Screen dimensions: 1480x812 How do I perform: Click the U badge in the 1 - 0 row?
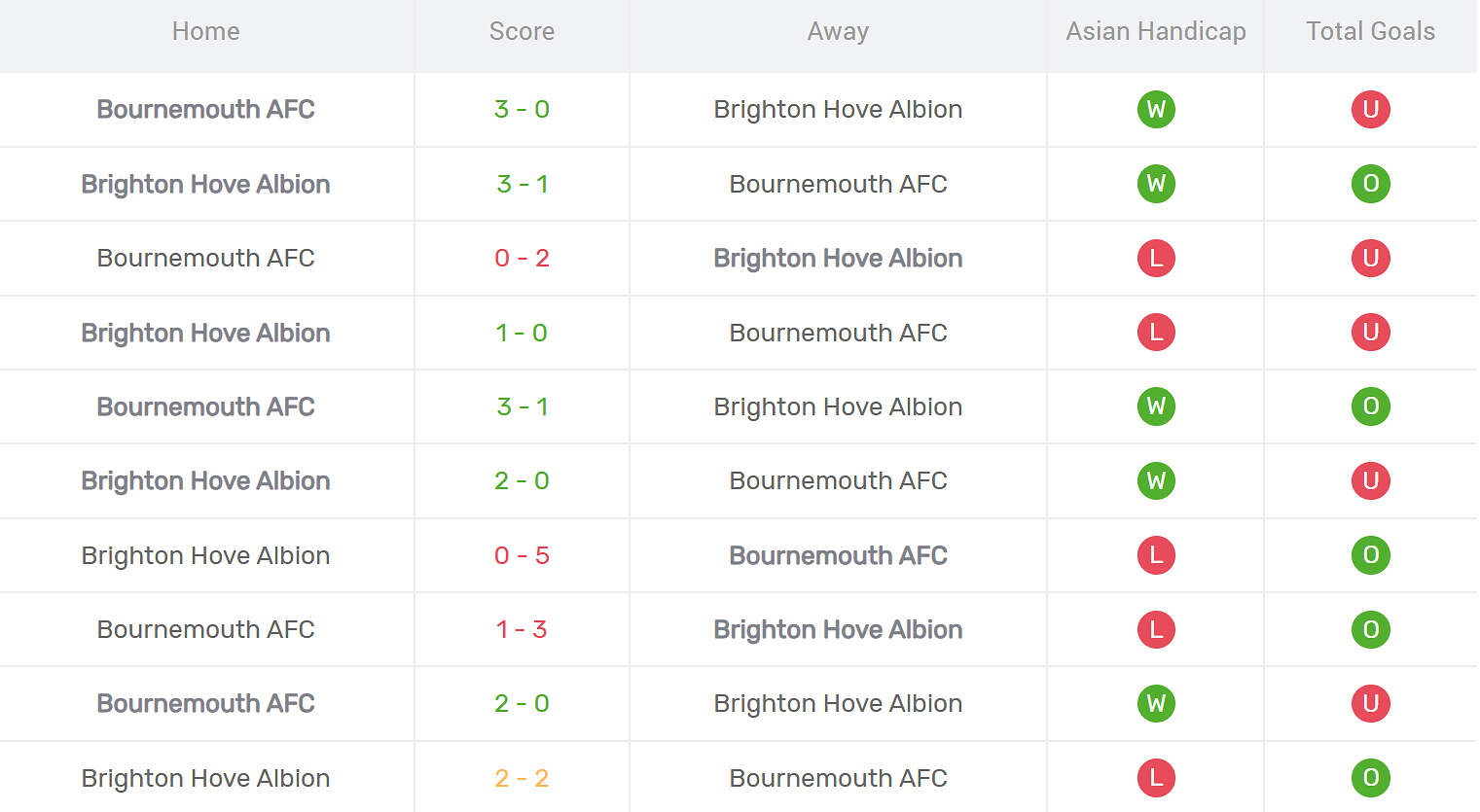(1370, 333)
